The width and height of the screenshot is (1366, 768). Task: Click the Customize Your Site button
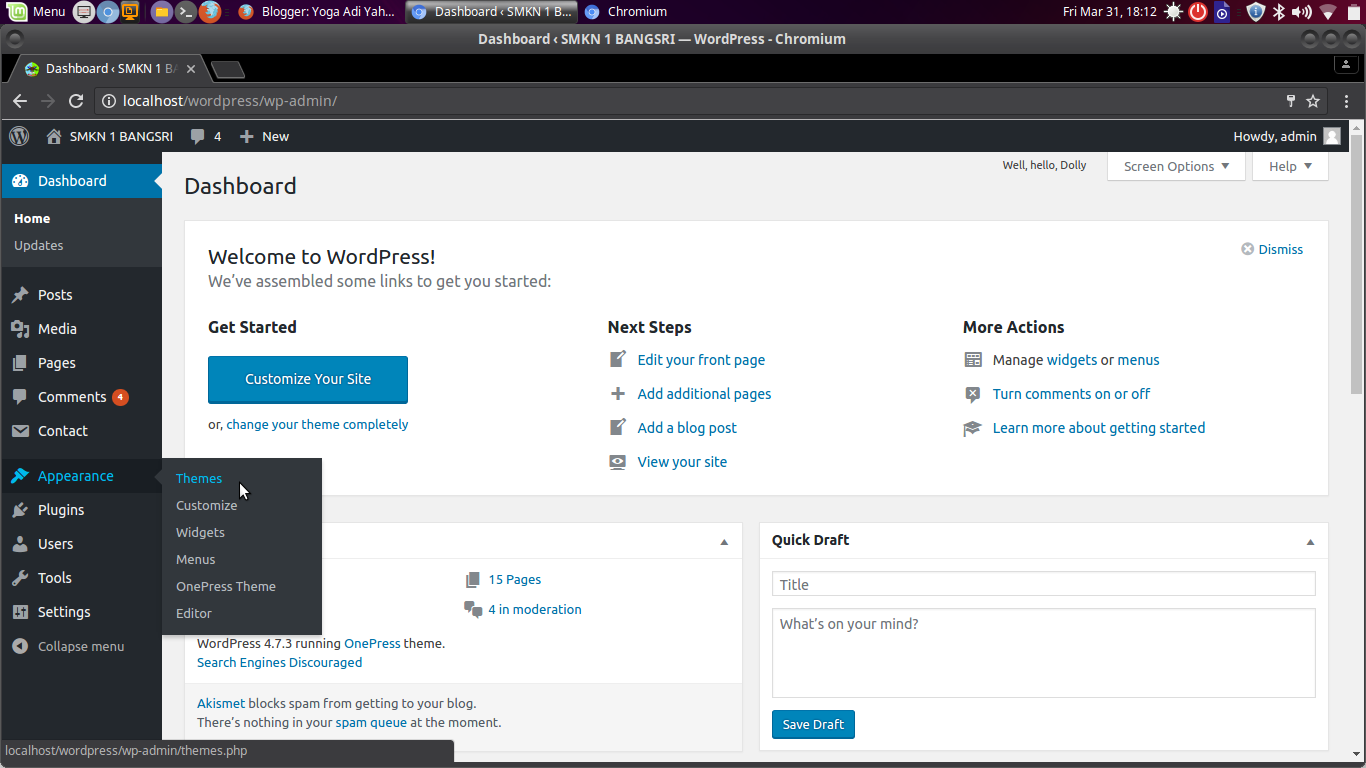pyautogui.click(x=308, y=379)
